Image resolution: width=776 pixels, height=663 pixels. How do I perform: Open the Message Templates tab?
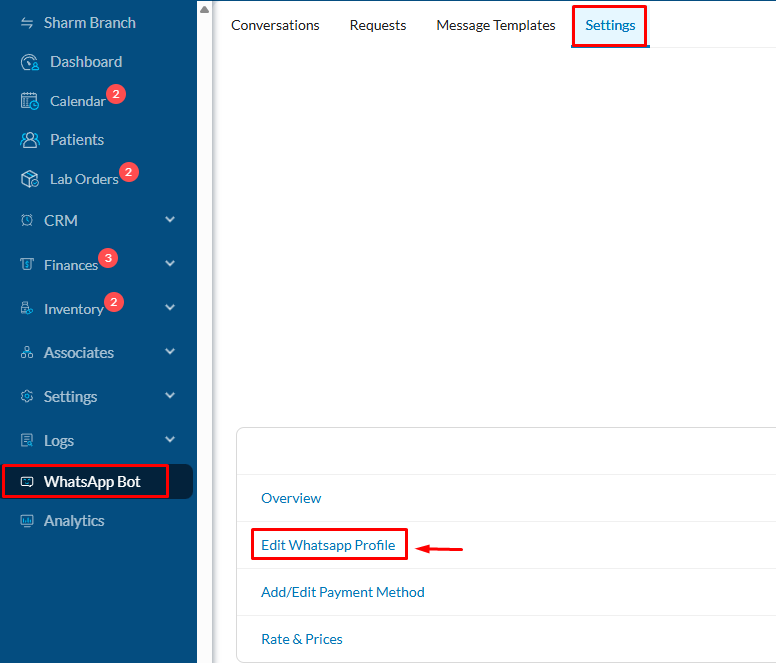pos(496,25)
